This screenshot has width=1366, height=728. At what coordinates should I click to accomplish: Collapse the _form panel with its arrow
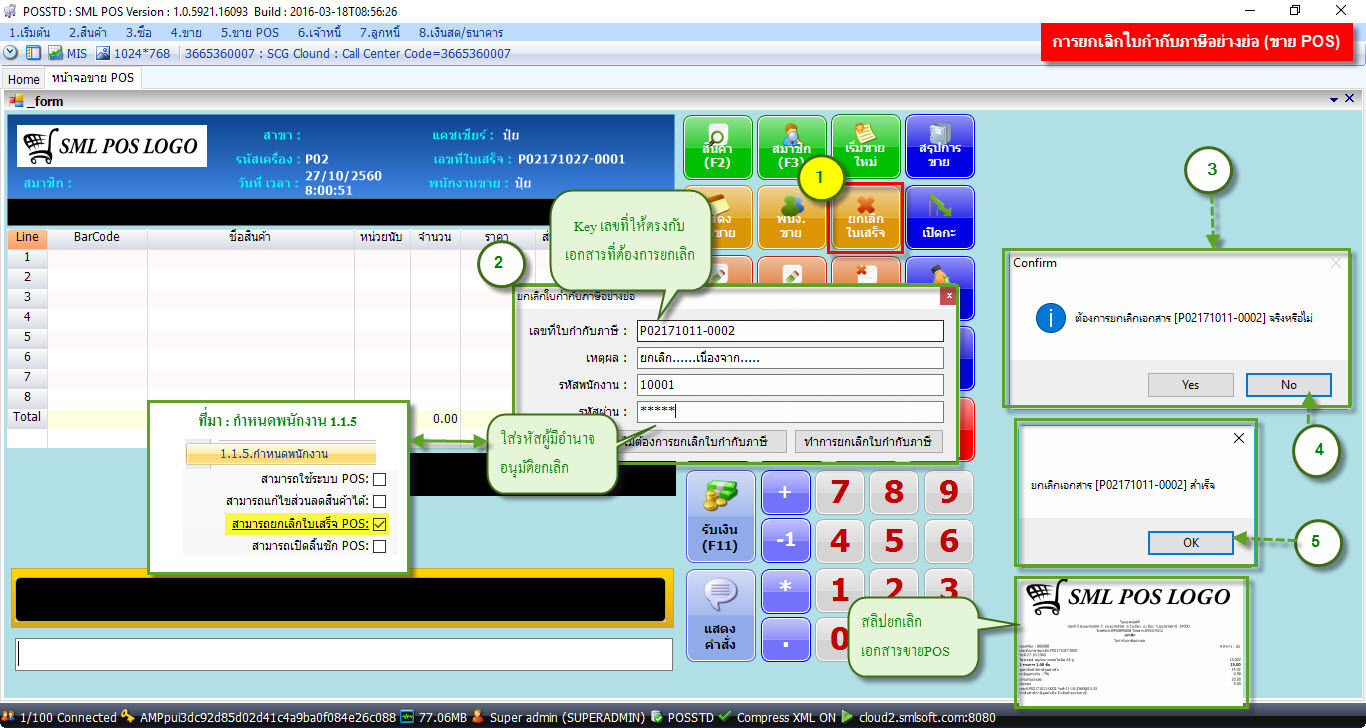click(x=1334, y=98)
